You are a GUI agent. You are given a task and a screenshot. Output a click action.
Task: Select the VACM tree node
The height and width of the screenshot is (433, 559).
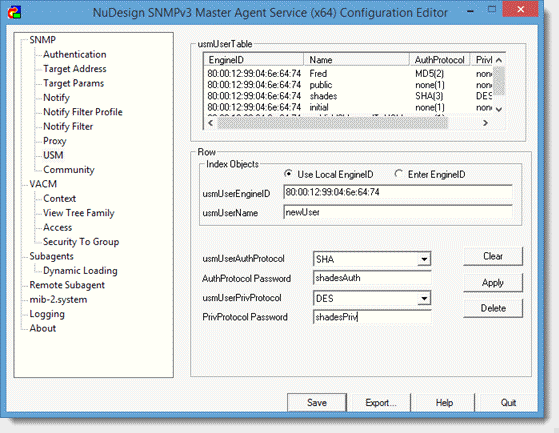tap(43, 184)
